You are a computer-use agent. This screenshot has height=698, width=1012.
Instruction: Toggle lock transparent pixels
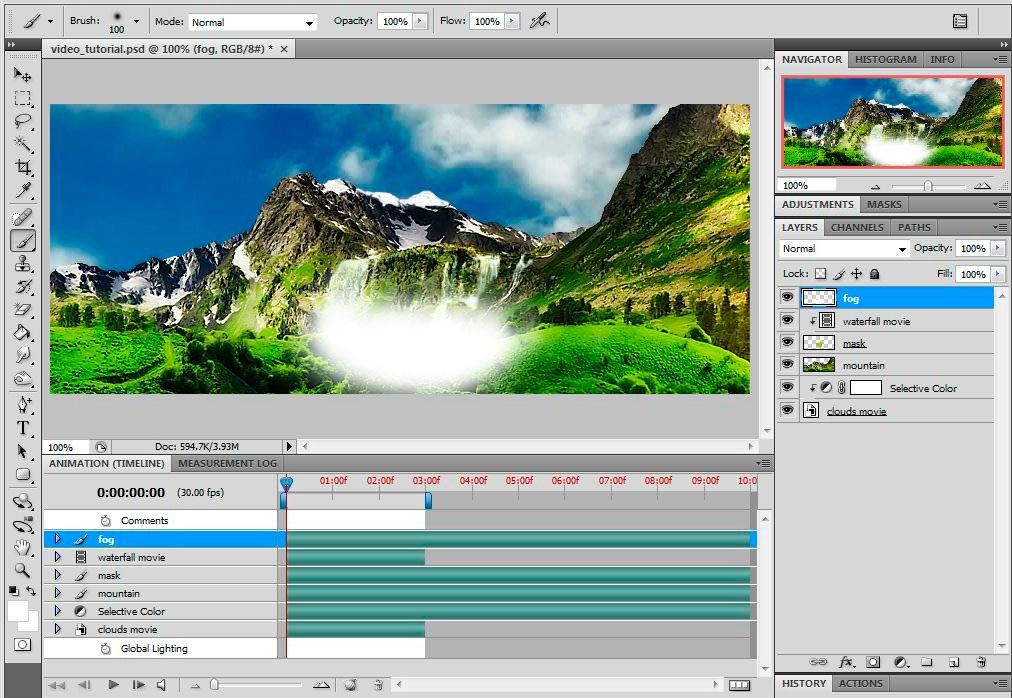pyautogui.click(x=820, y=274)
